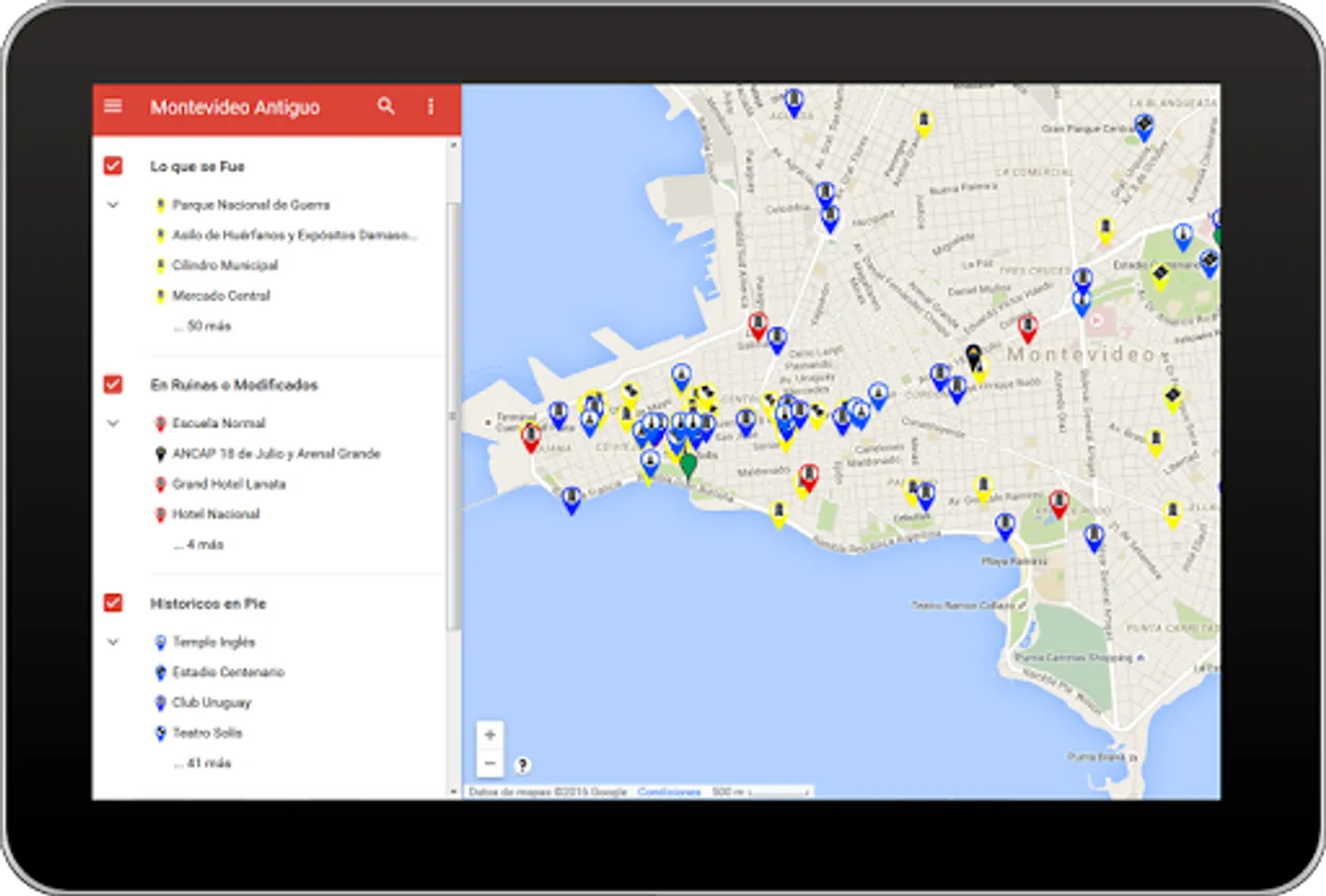
Task: Click the black pin beside ANCAP 18 de Julio
Action: tap(160, 454)
